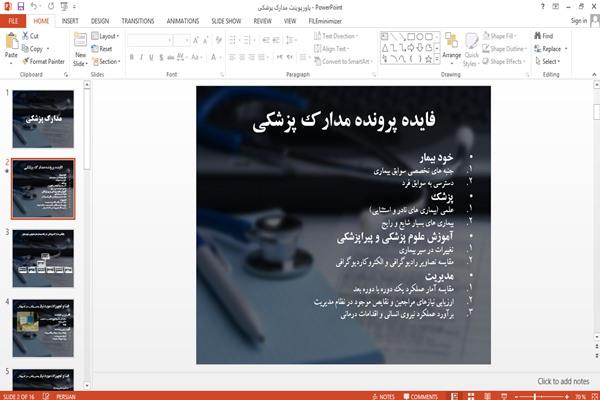The width and height of the screenshot is (600, 400).
Task: Go to the SLIDE SHOW tab
Action: coord(226,21)
